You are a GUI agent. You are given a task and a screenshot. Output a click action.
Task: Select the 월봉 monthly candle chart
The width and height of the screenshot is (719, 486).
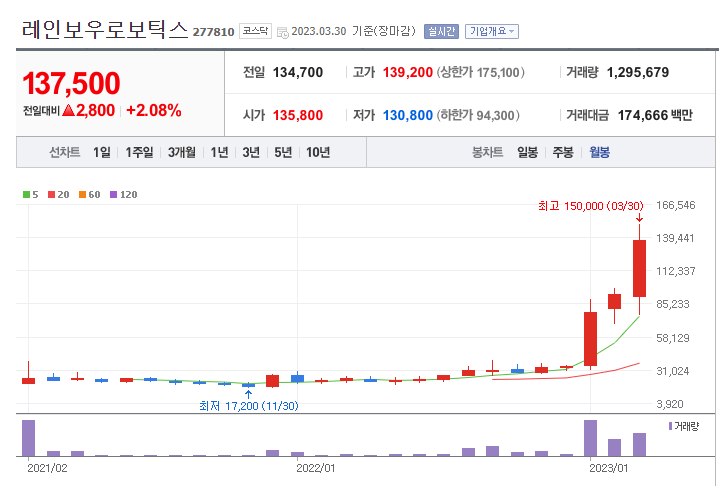[599, 152]
